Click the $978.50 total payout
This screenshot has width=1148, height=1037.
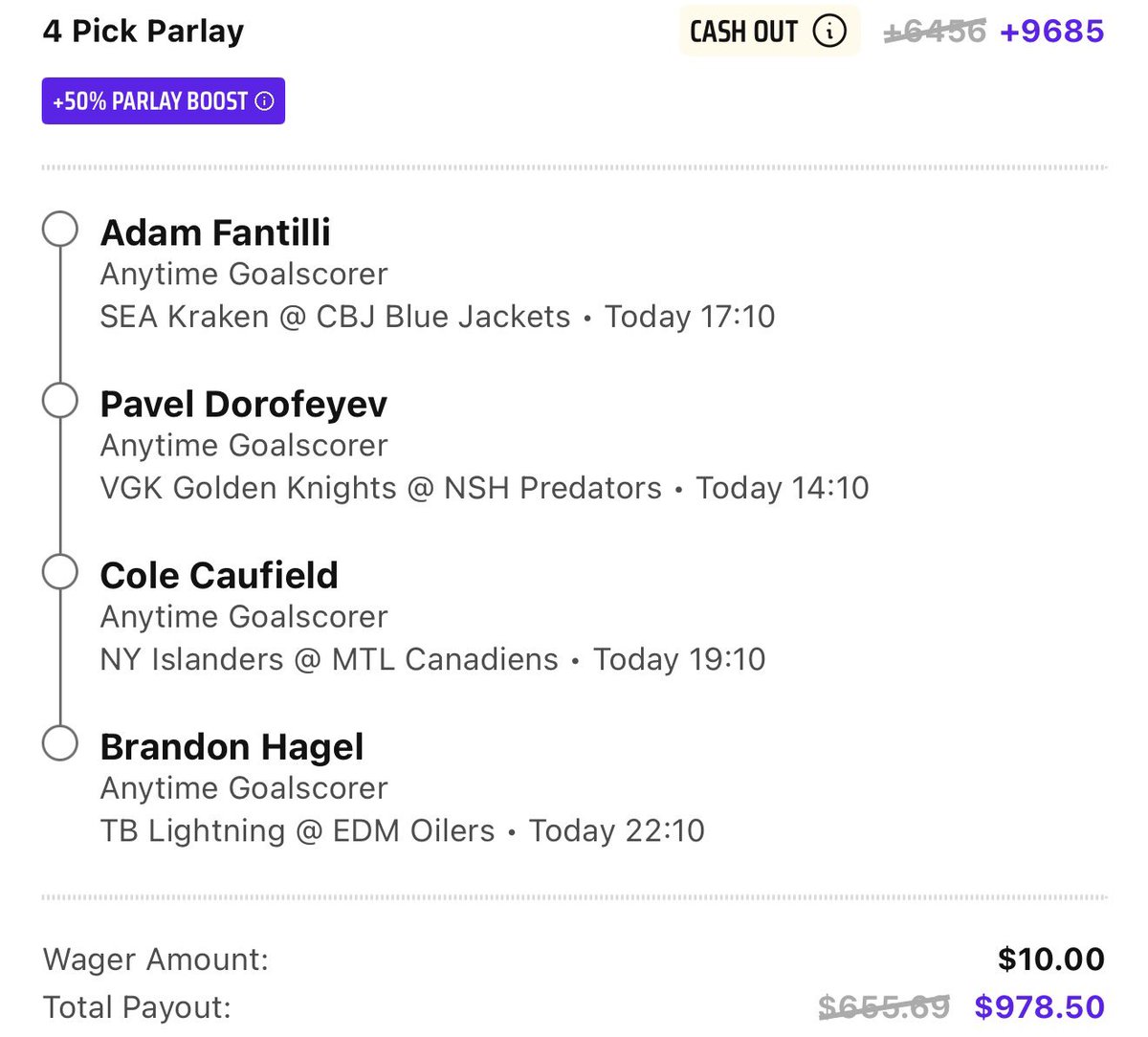coord(1039,1006)
